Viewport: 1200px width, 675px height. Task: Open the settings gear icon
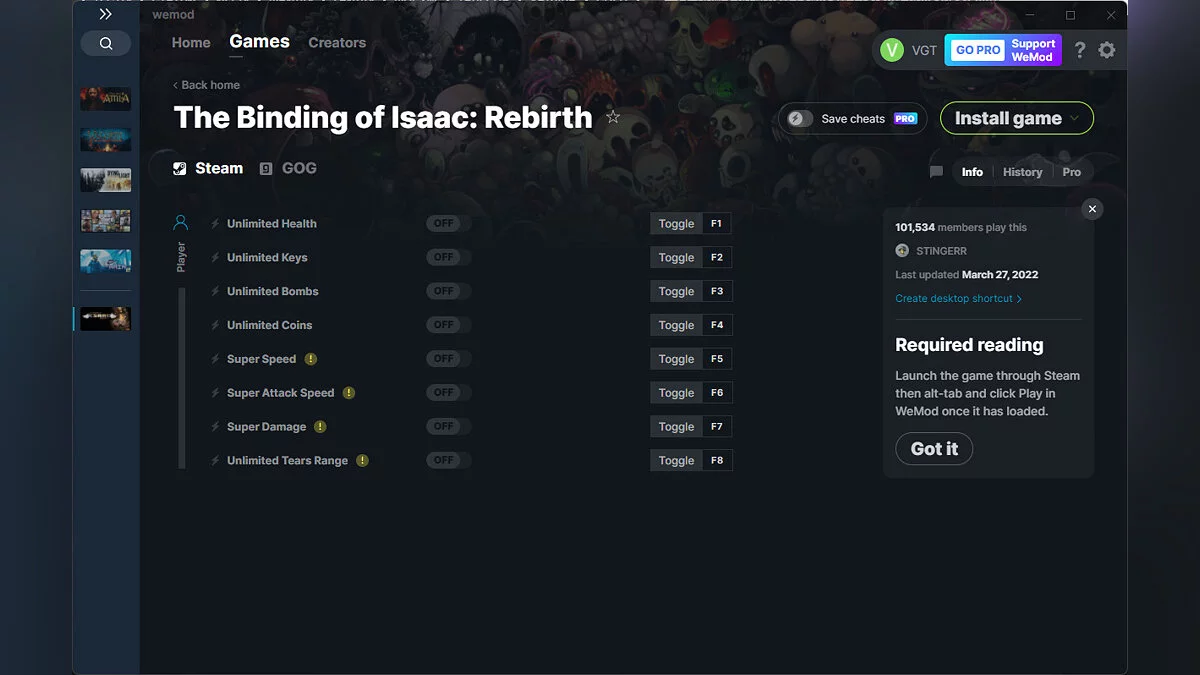[1107, 50]
